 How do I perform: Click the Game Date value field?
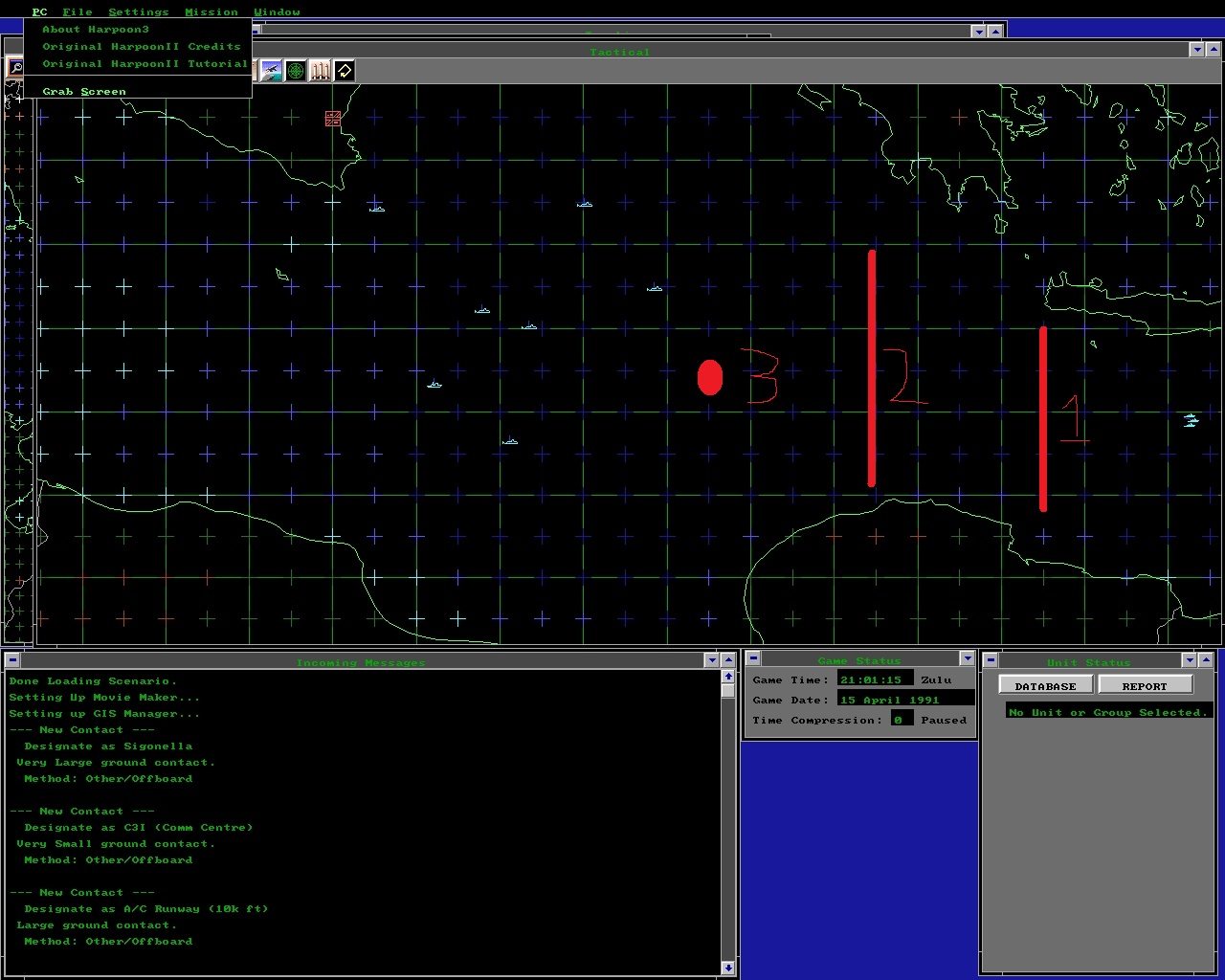pos(905,700)
